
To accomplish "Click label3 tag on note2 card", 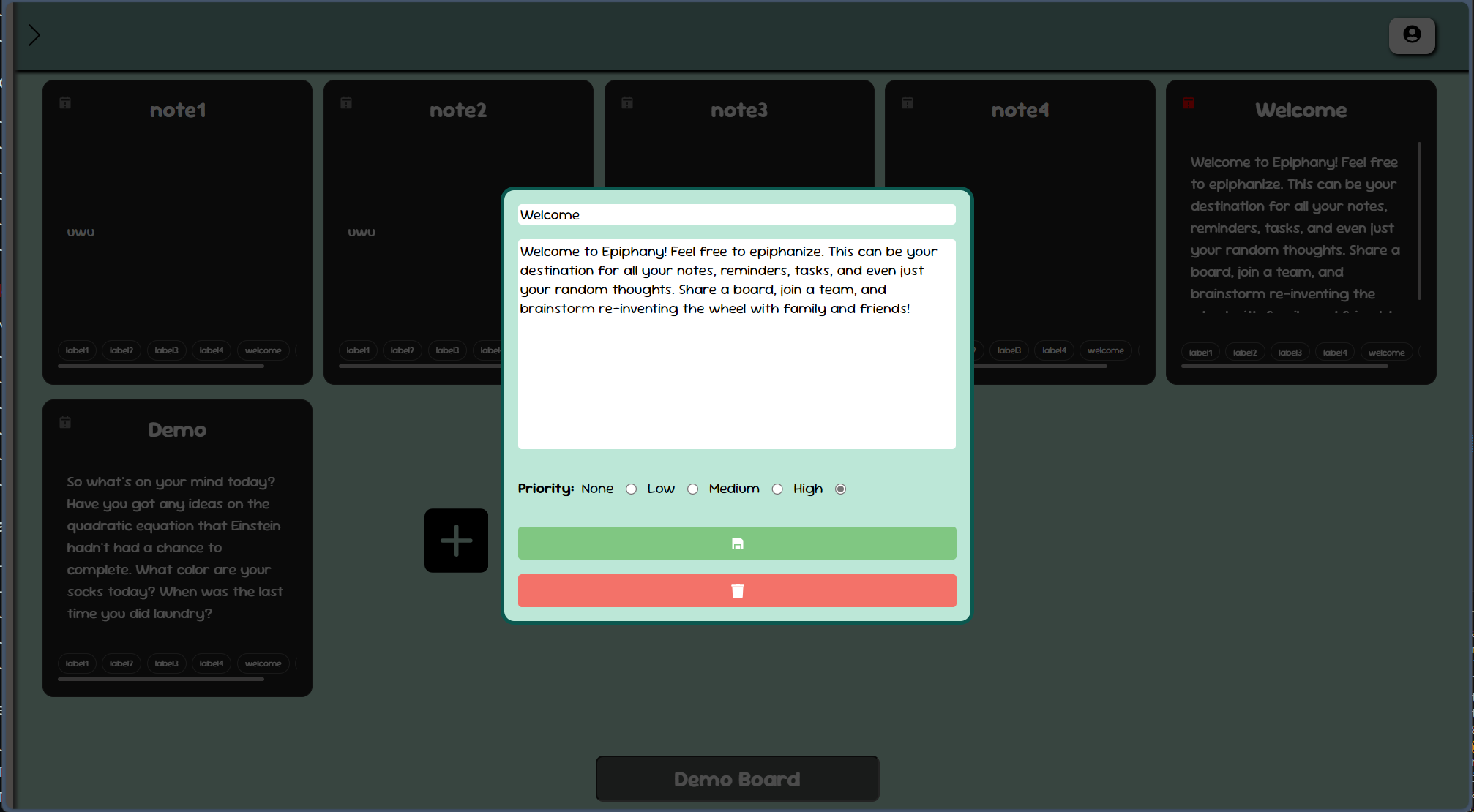I will [447, 350].
